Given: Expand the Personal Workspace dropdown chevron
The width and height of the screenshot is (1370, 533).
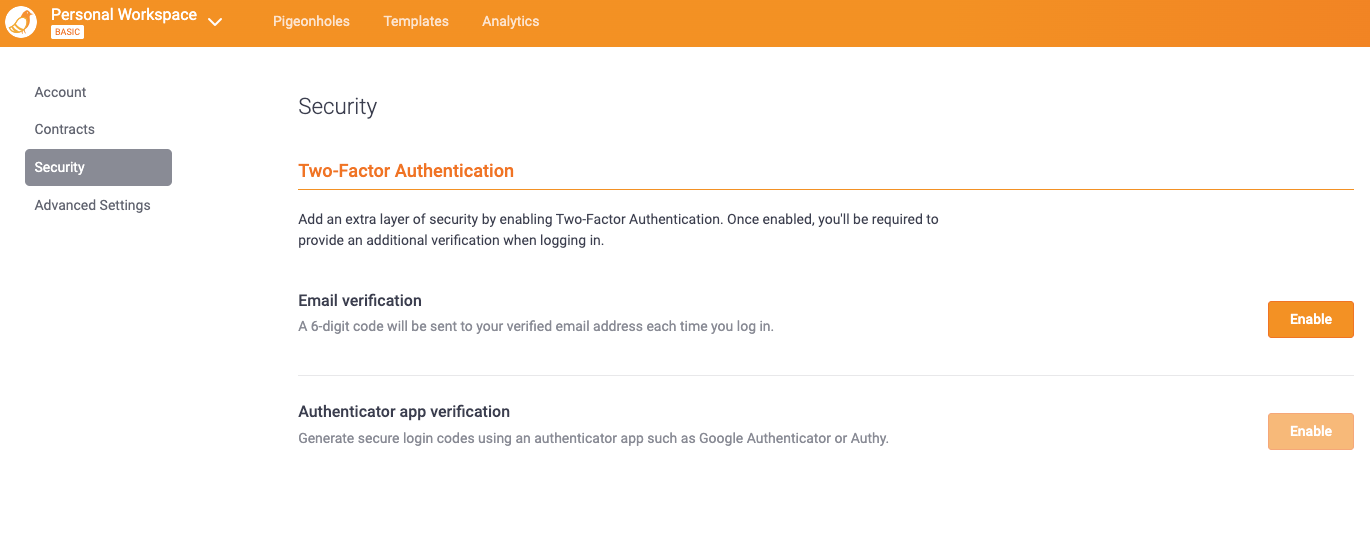Looking at the screenshot, I should click(215, 22).
